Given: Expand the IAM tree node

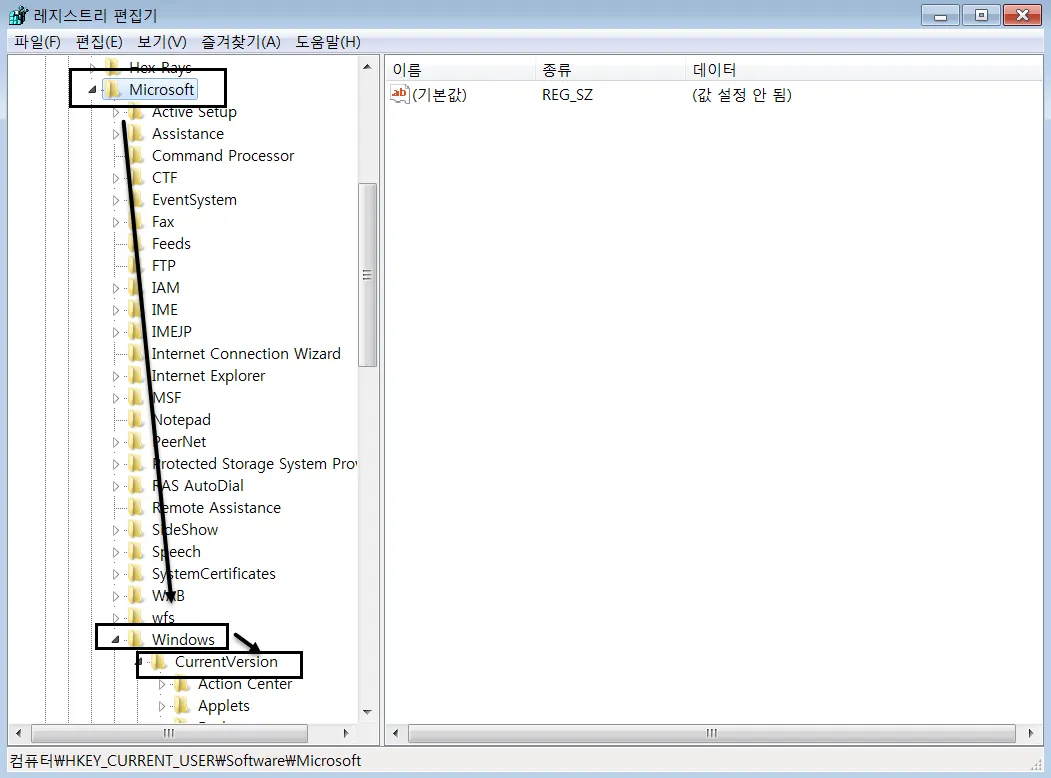Looking at the screenshot, I should coord(115,288).
